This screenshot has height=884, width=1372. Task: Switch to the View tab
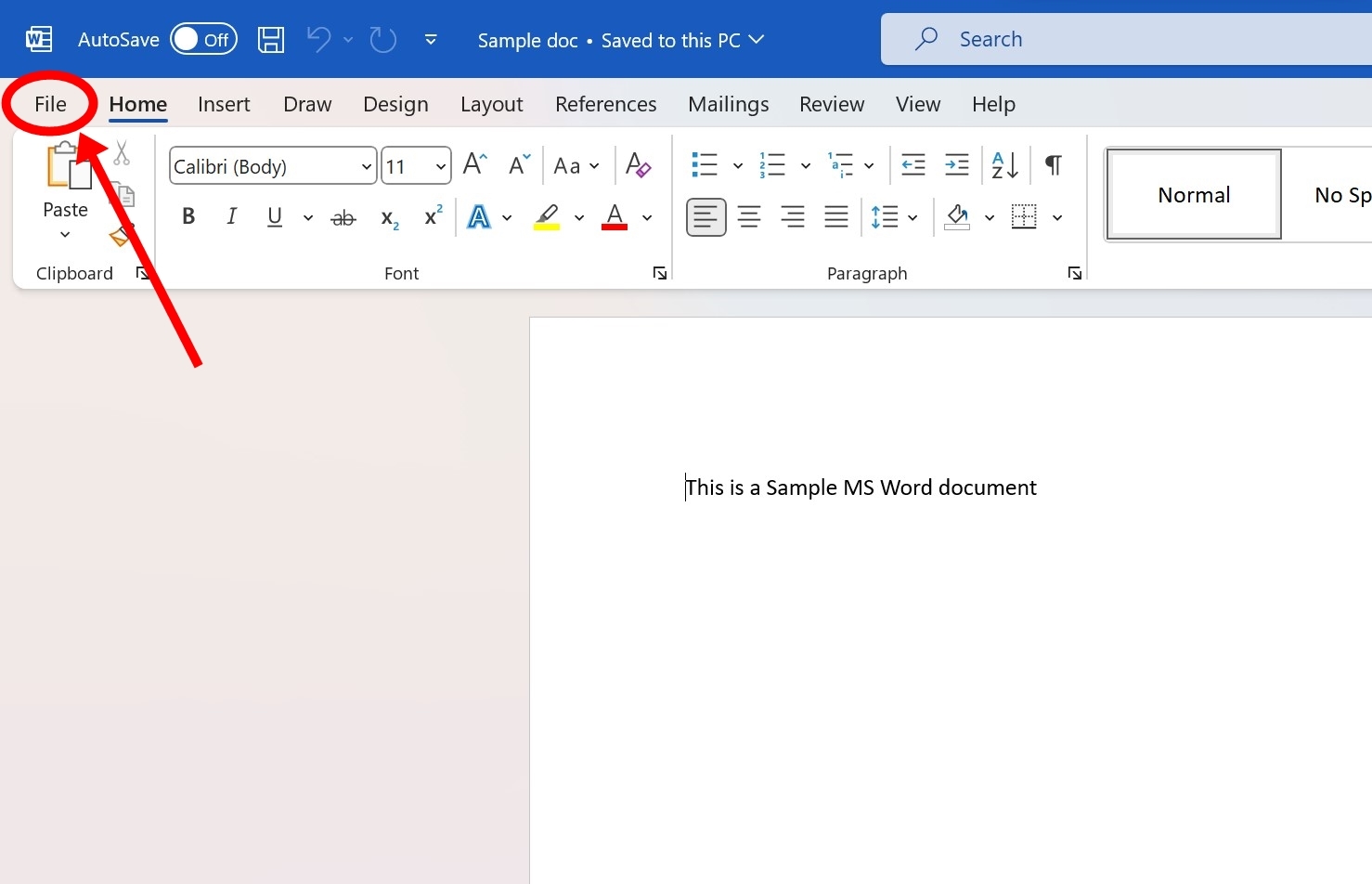point(918,104)
